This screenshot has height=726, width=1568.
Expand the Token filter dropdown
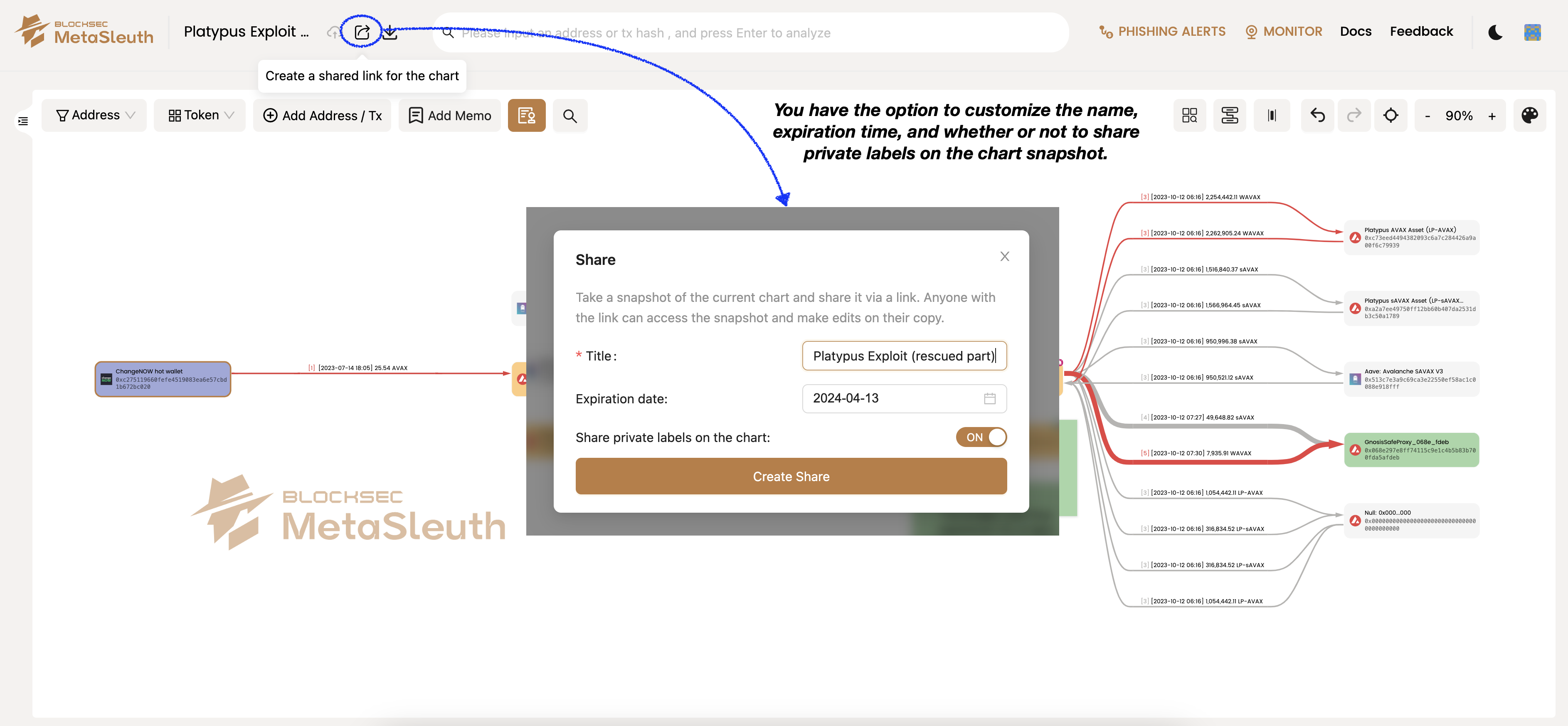[x=200, y=115]
